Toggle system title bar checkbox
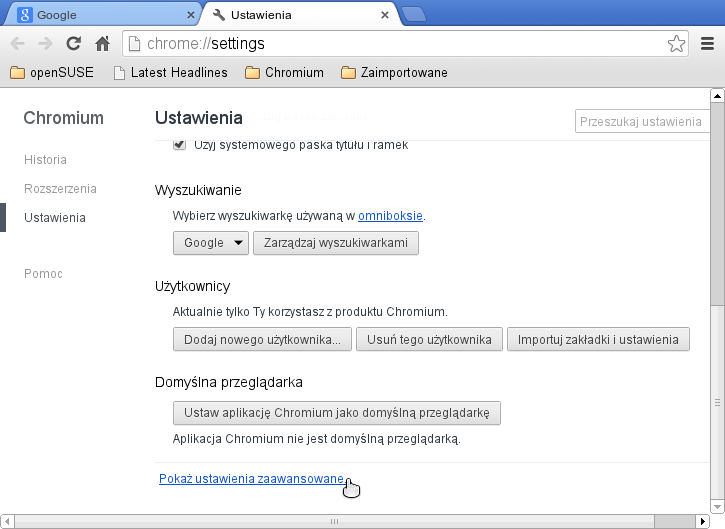The height and width of the screenshot is (529, 725). point(180,145)
